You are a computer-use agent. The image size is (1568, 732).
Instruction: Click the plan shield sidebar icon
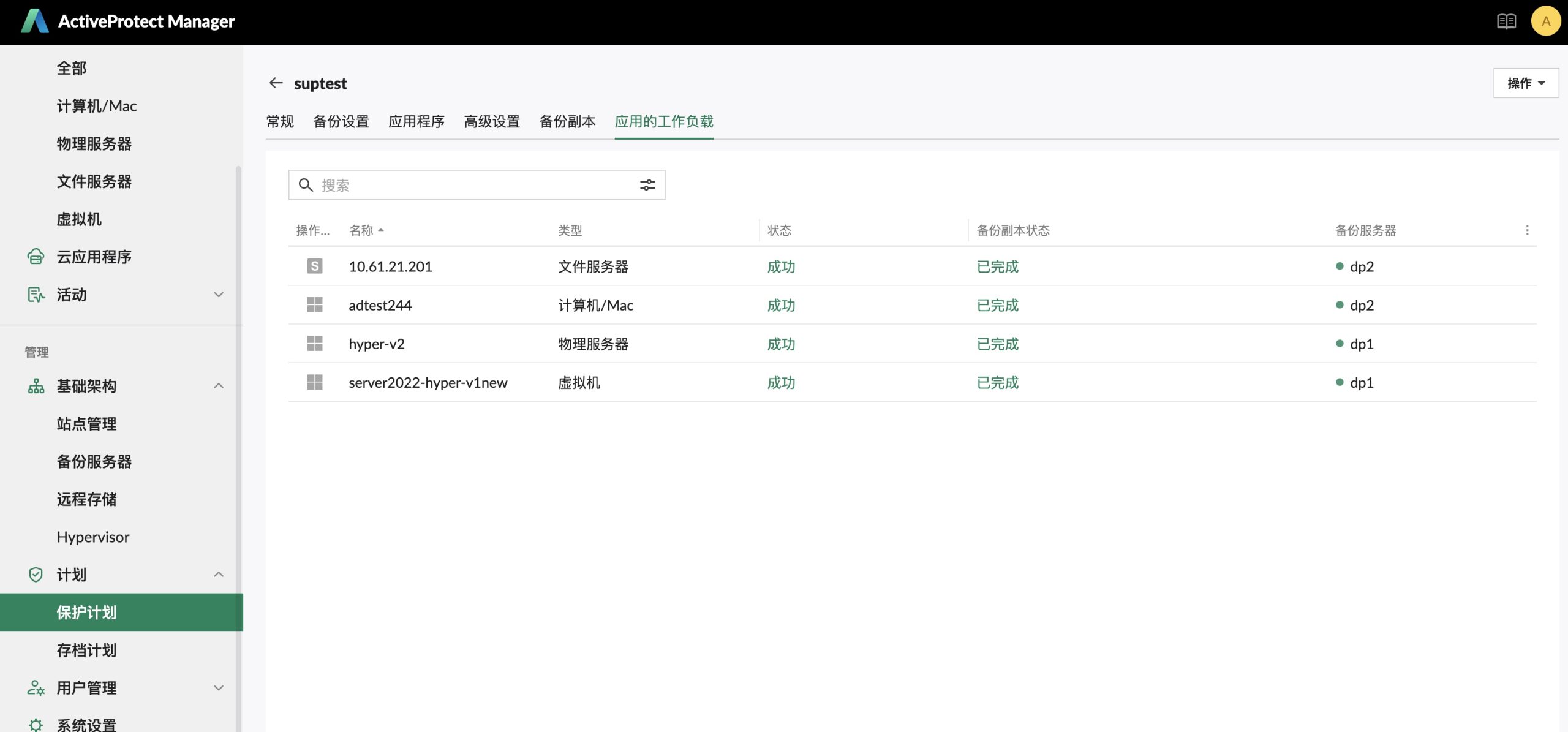[36, 575]
